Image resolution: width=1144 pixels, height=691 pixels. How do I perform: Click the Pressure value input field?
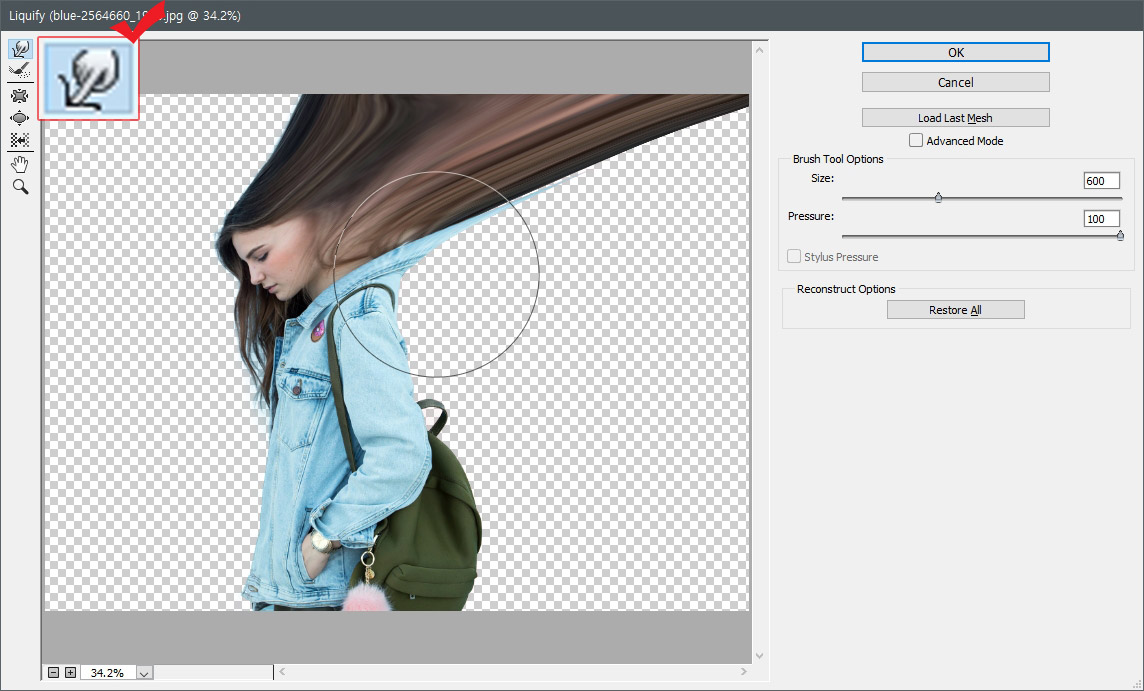(1101, 219)
